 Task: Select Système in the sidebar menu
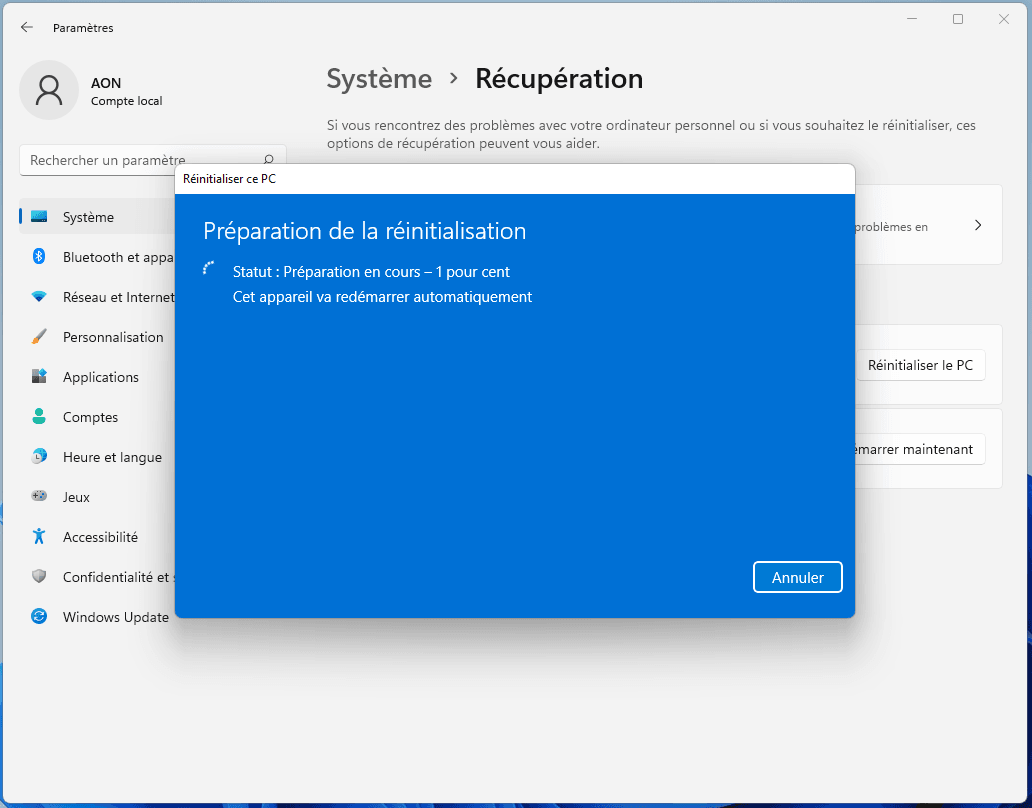click(88, 217)
